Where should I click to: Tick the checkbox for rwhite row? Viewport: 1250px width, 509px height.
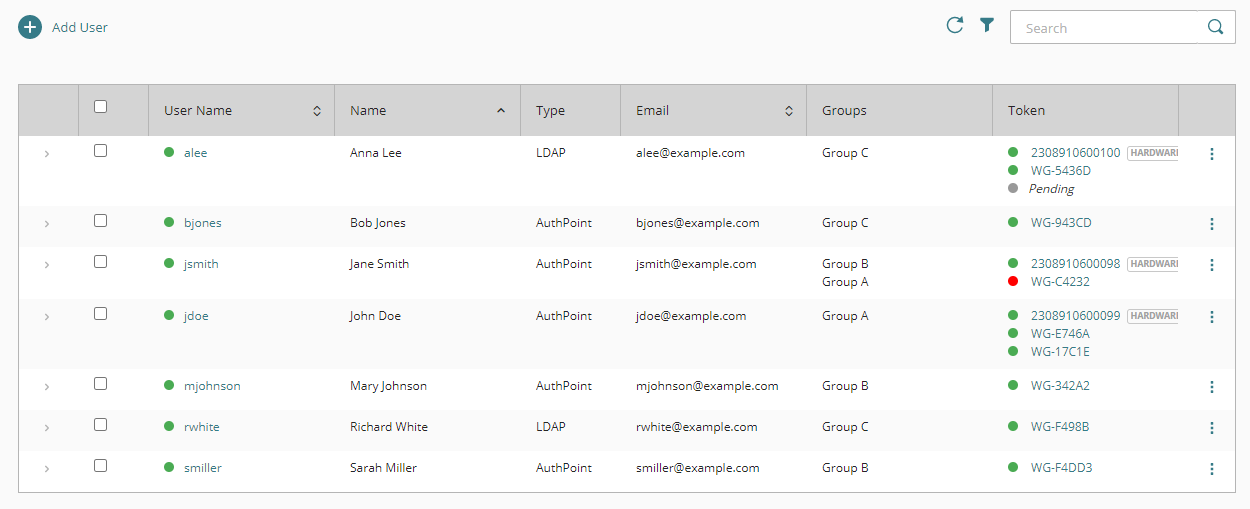click(100, 425)
